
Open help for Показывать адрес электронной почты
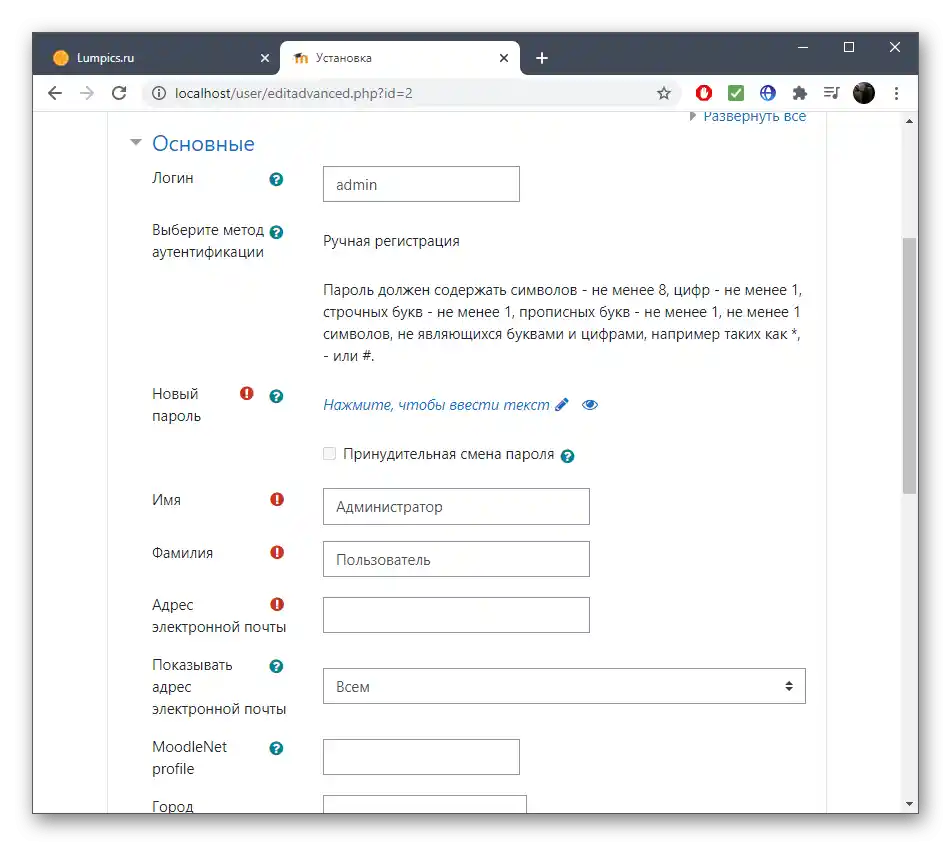pyautogui.click(x=276, y=666)
